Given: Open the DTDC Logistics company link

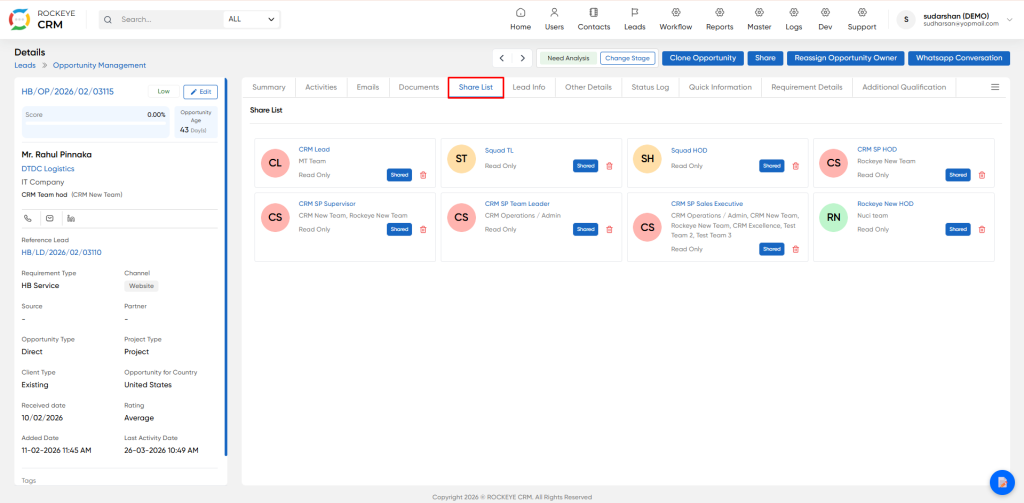Looking at the screenshot, I should [48, 169].
